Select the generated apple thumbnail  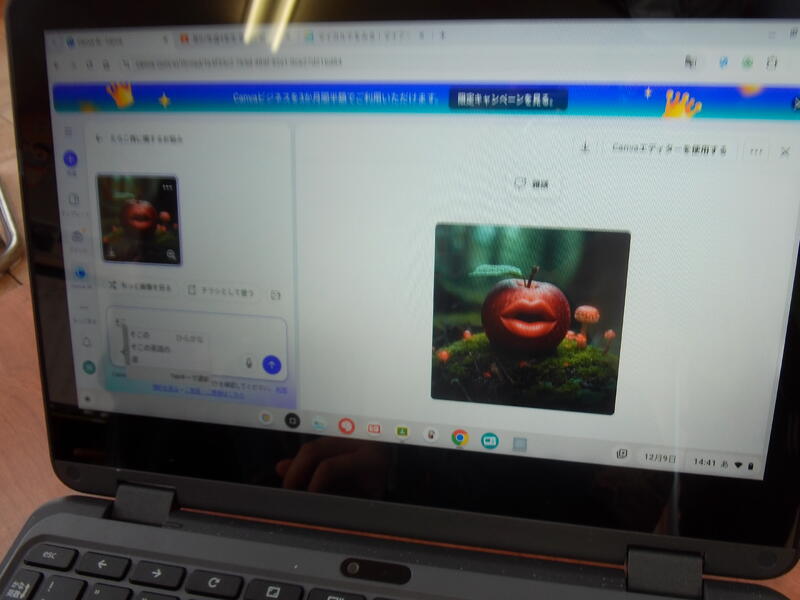click(x=139, y=220)
